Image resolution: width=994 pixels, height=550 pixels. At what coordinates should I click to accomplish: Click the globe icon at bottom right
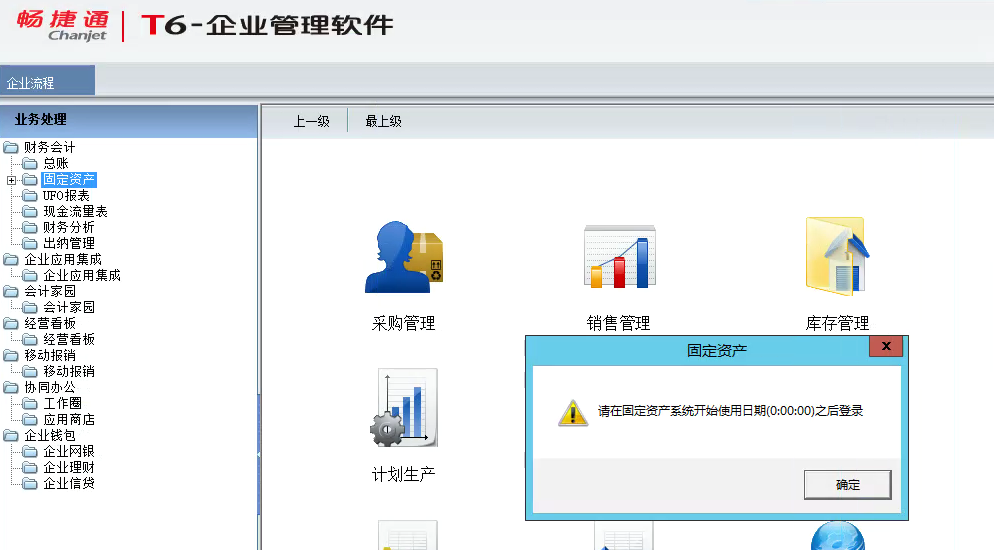pyautogui.click(x=837, y=535)
